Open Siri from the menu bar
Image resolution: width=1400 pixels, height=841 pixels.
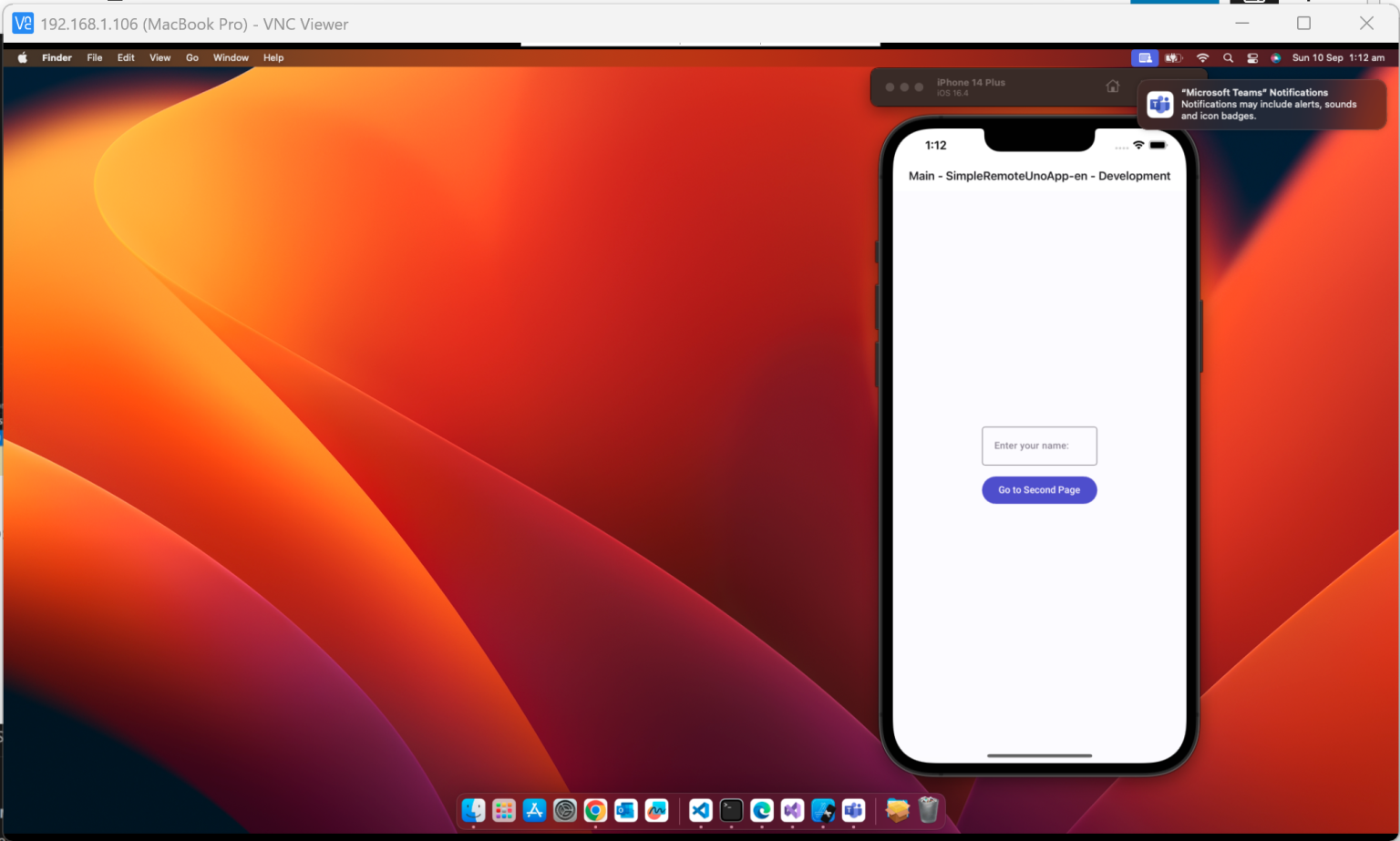1277,57
